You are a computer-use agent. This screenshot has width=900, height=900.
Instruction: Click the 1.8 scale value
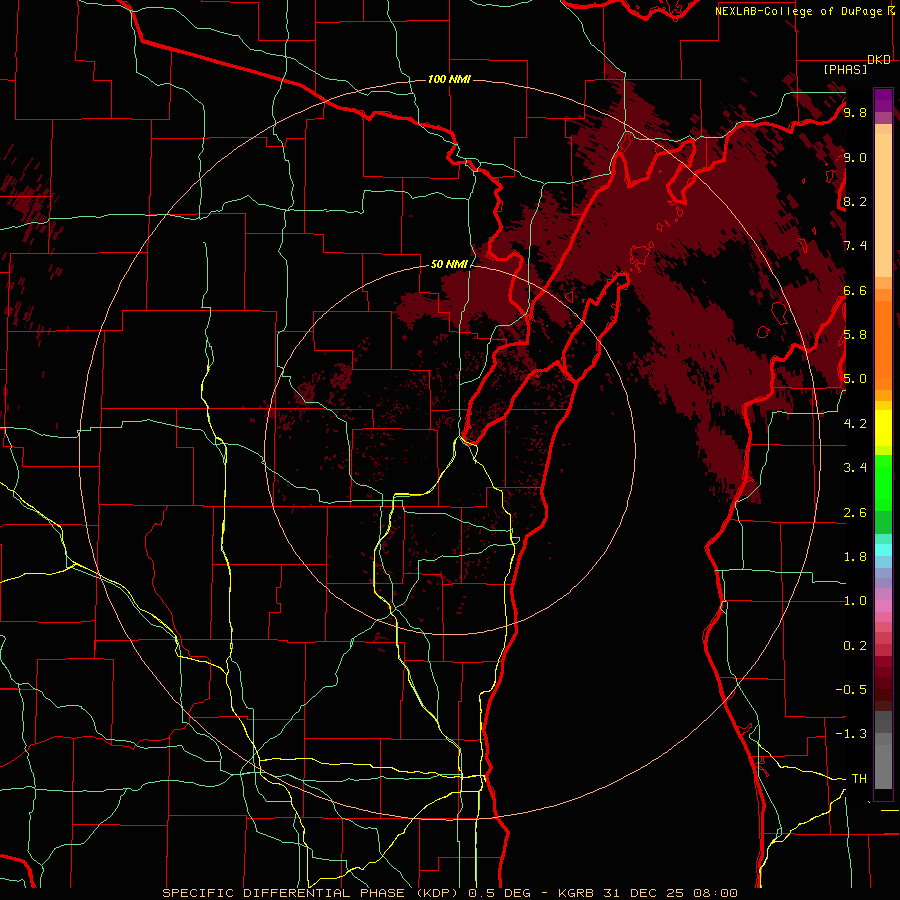coord(855,557)
